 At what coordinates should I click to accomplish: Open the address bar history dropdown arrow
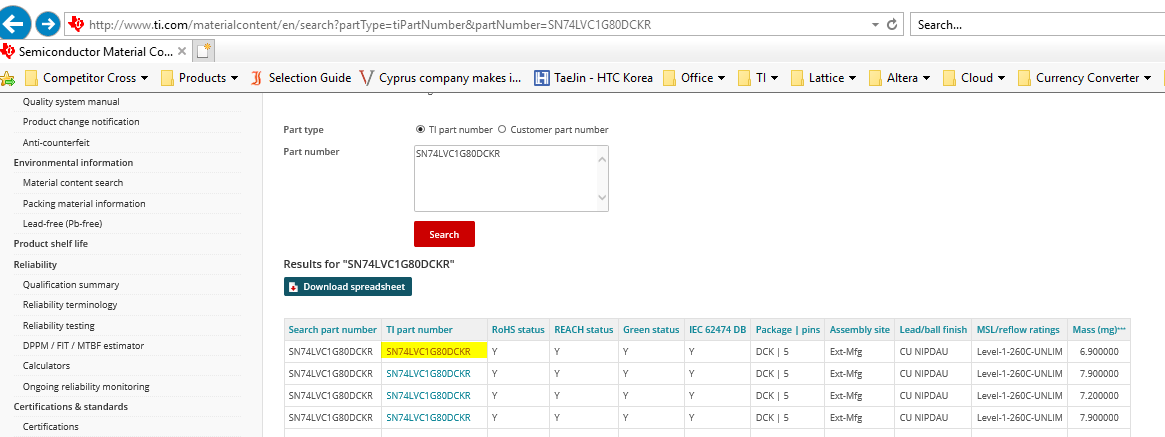pyautogui.click(x=875, y=24)
